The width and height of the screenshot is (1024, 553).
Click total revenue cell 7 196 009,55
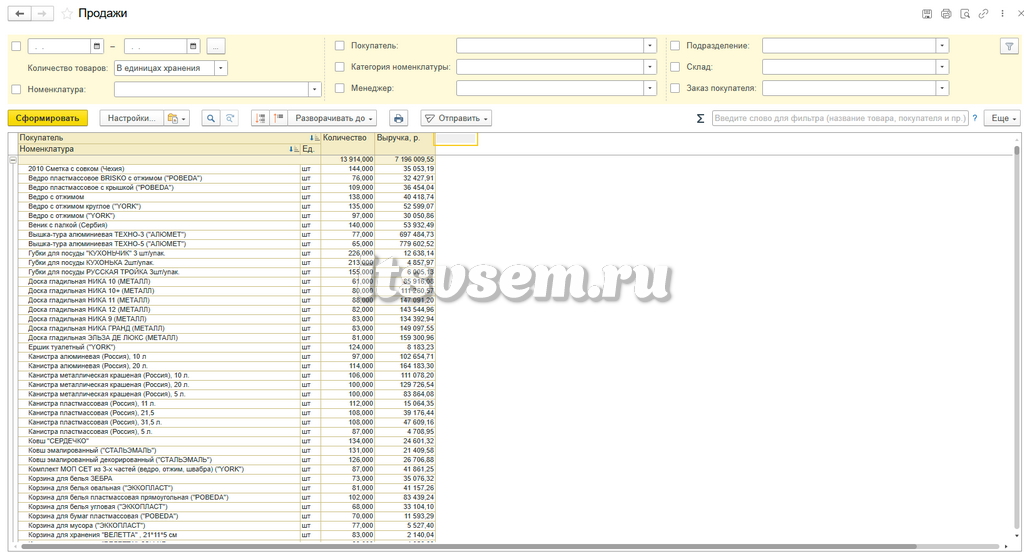click(405, 159)
